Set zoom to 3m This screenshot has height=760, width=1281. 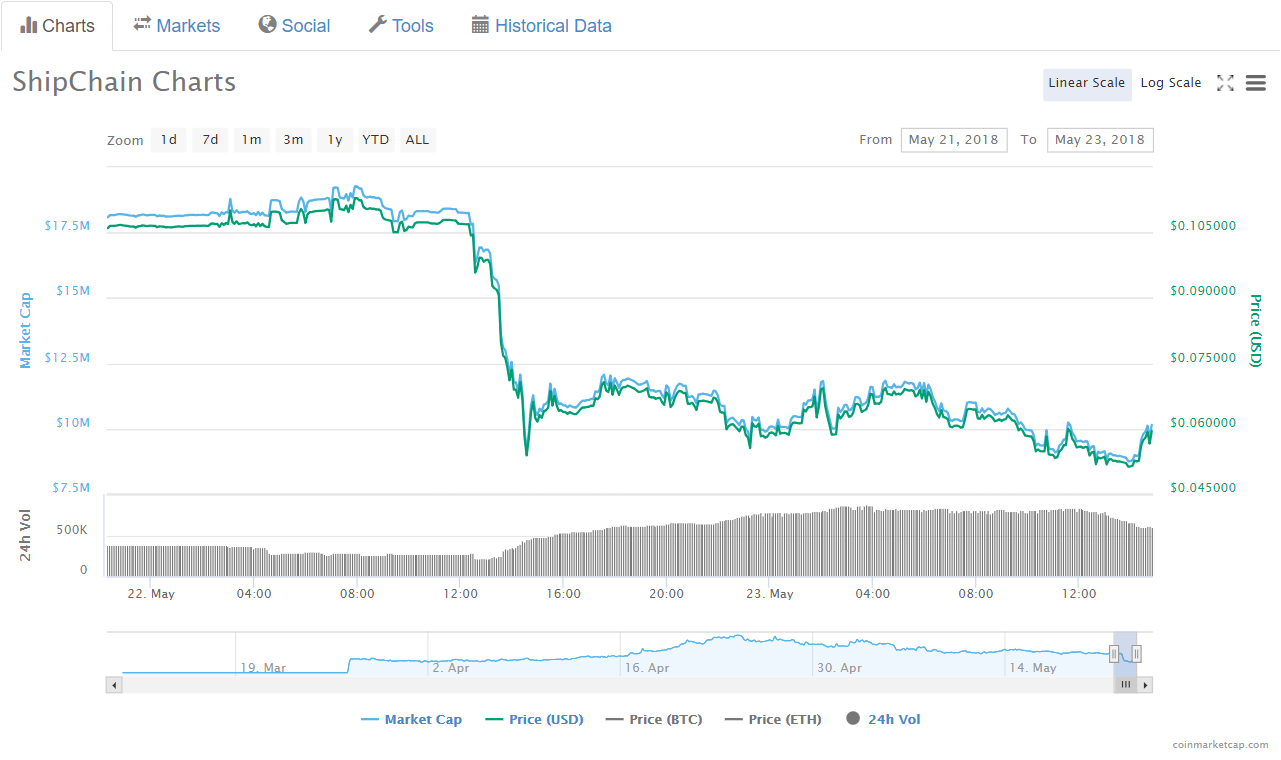pyautogui.click(x=293, y=140)
